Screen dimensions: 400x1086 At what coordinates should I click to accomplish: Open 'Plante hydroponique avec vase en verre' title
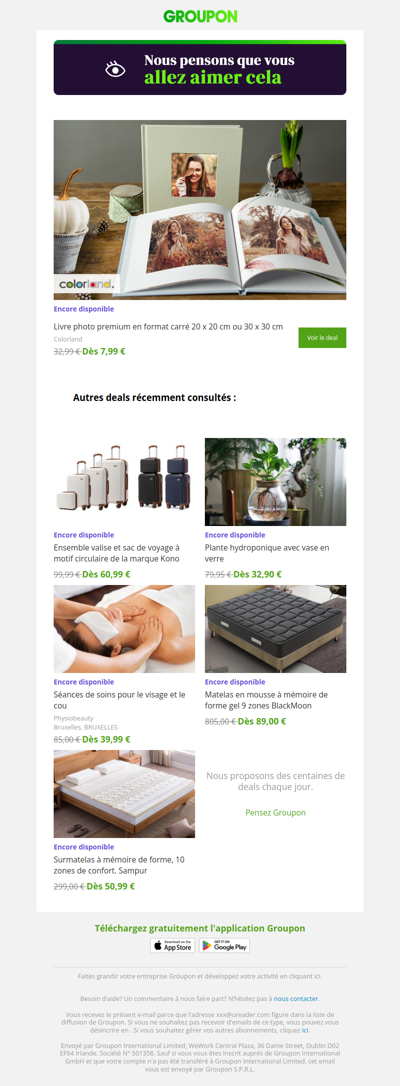tap(267, 553)
